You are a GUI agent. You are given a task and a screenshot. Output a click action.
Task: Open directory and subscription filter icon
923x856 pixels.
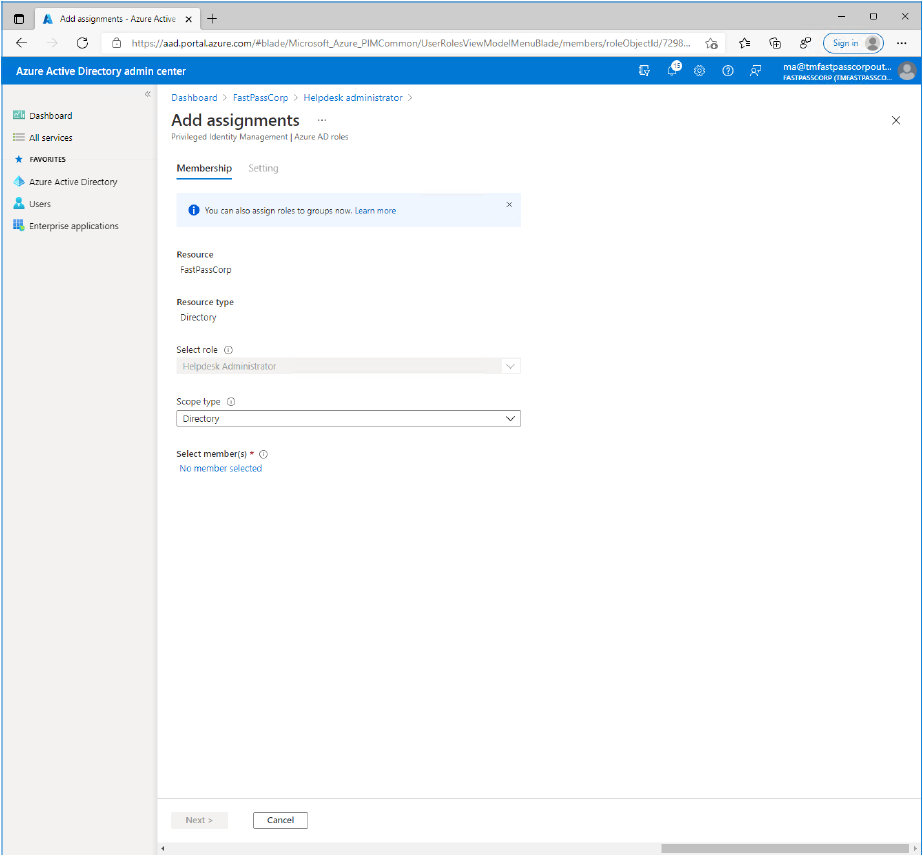644,71
